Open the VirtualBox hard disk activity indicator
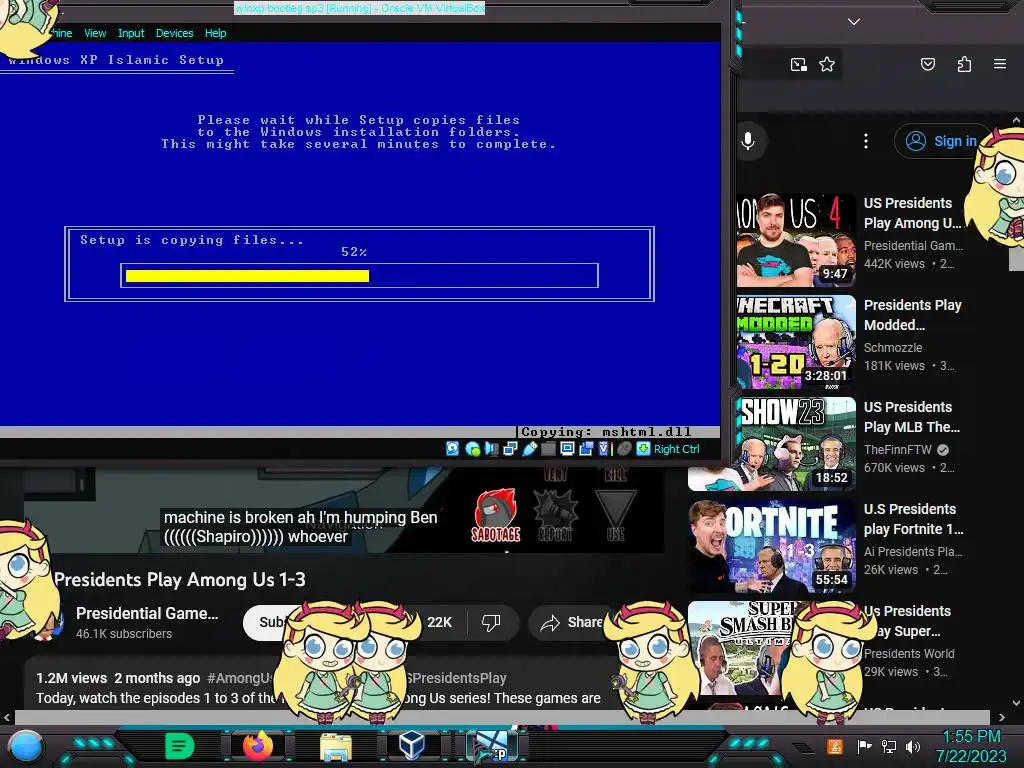1024x768 pixels. pos(452,449)
